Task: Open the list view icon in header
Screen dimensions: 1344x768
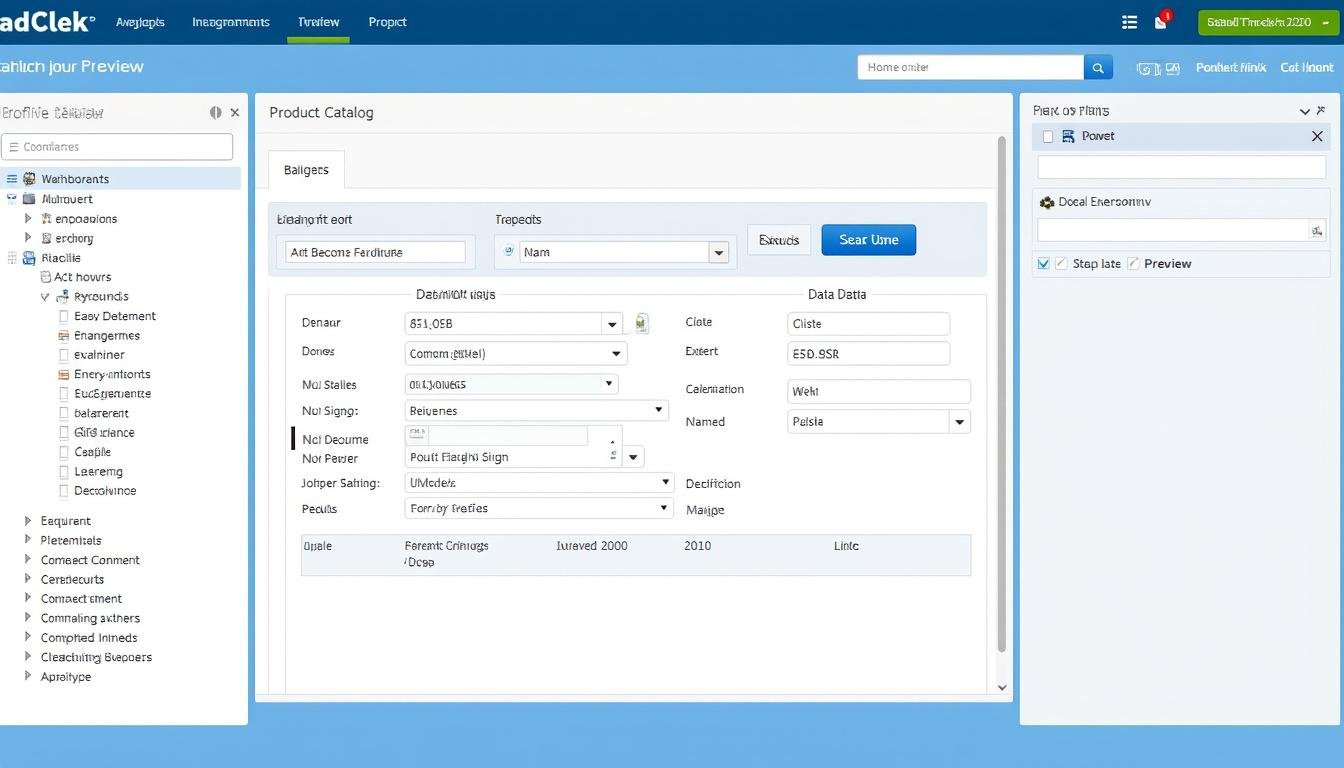Action: 1130,21
